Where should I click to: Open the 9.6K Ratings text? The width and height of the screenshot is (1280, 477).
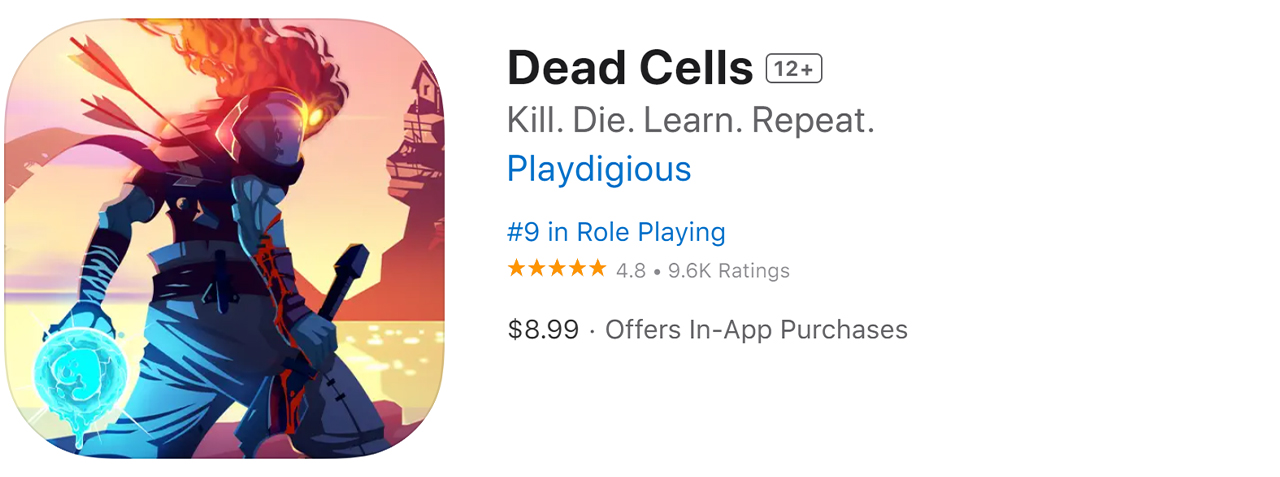(728, 271)
